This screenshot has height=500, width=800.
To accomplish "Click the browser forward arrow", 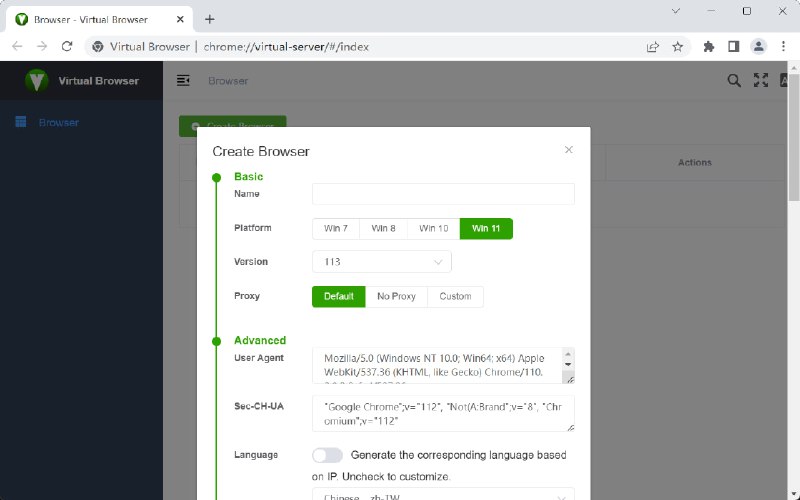I will [x=42, y=46].
